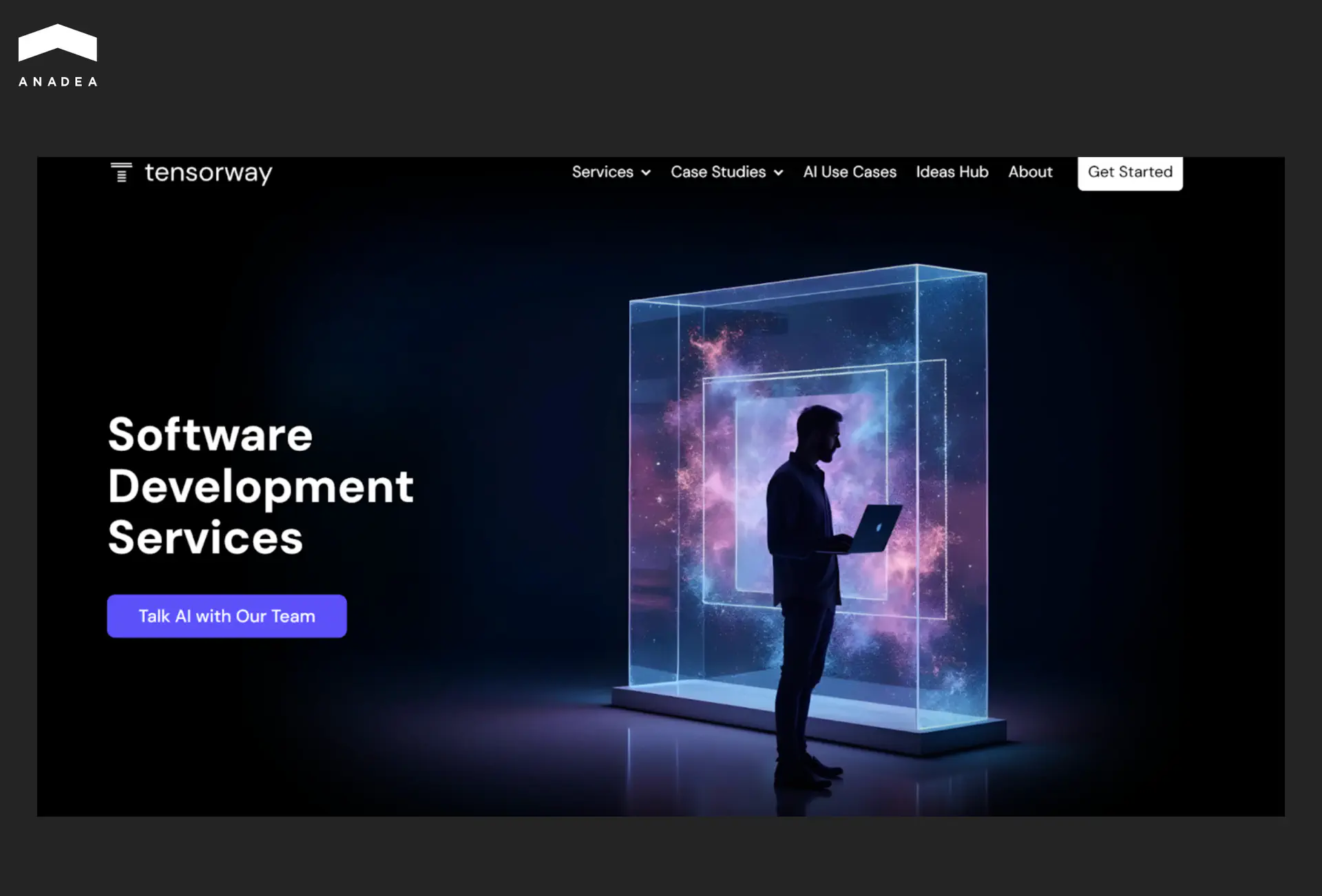Screen dimensions: 1322x896
Task: Click the laptop held by the man
Action: pos(876,529)
